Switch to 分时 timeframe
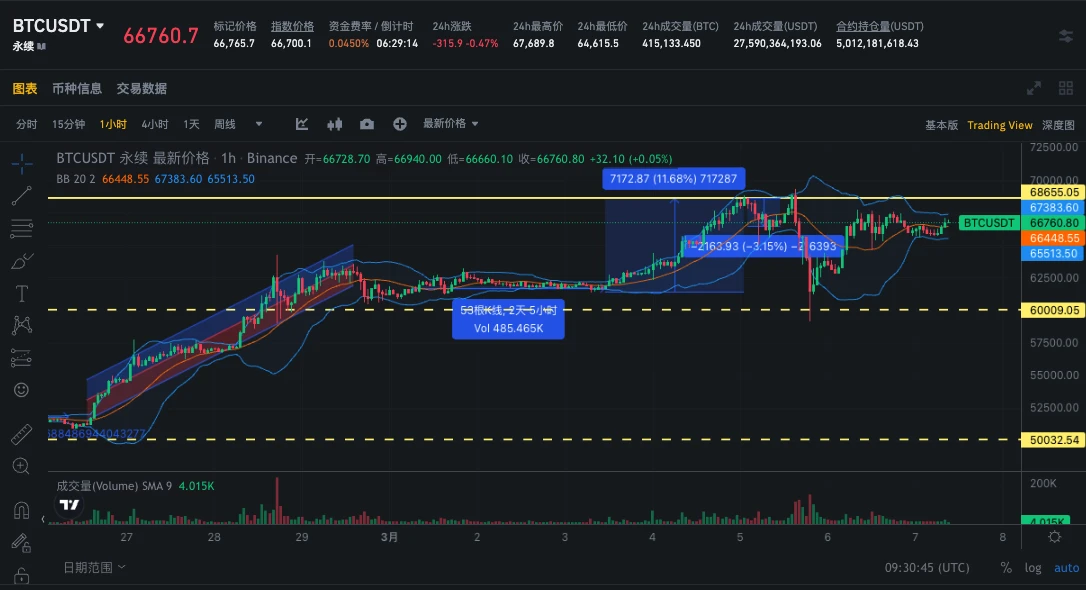Image resolution: width=1086 pixels, height=590 pixels. point(26,124)
